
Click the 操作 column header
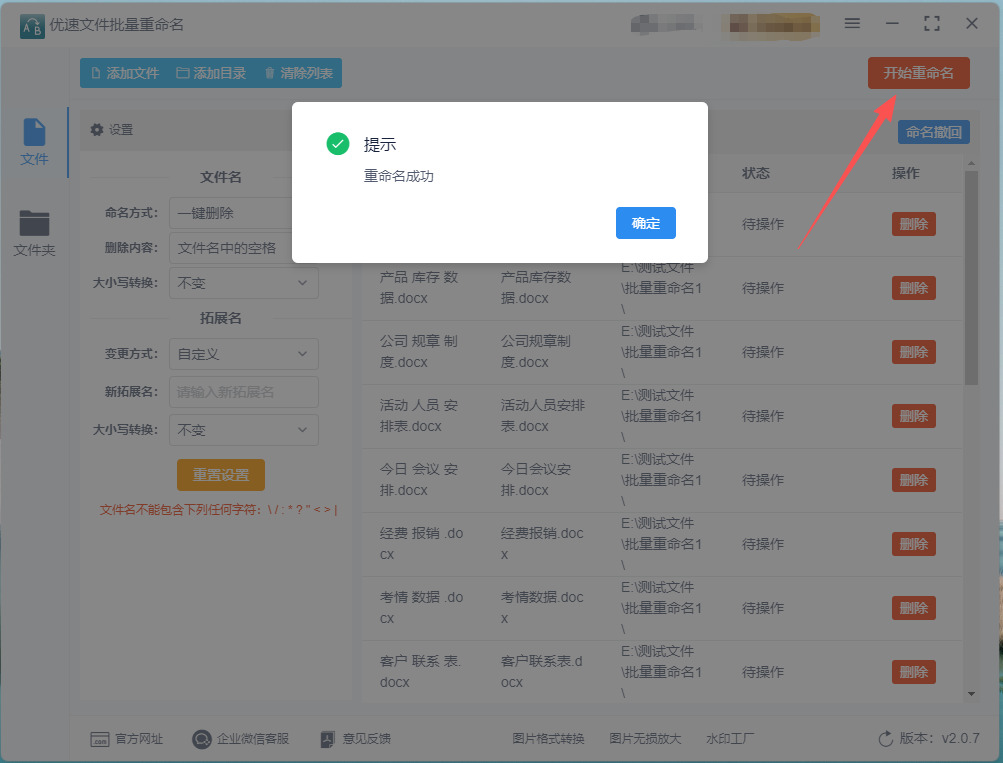click(905, 173)
